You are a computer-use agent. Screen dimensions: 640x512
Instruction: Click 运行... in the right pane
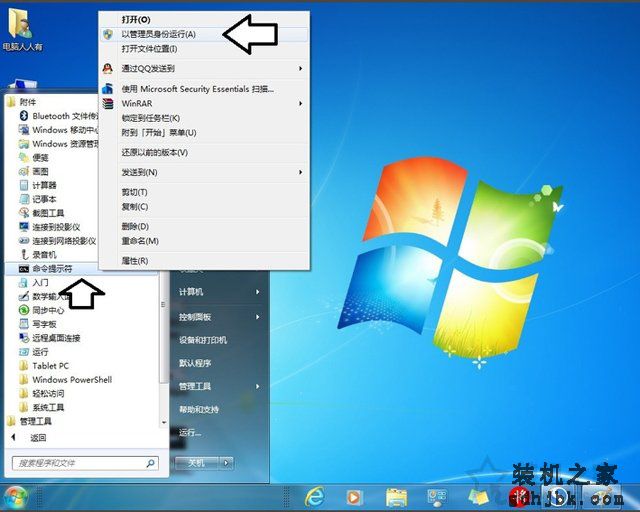click(190, 432)
